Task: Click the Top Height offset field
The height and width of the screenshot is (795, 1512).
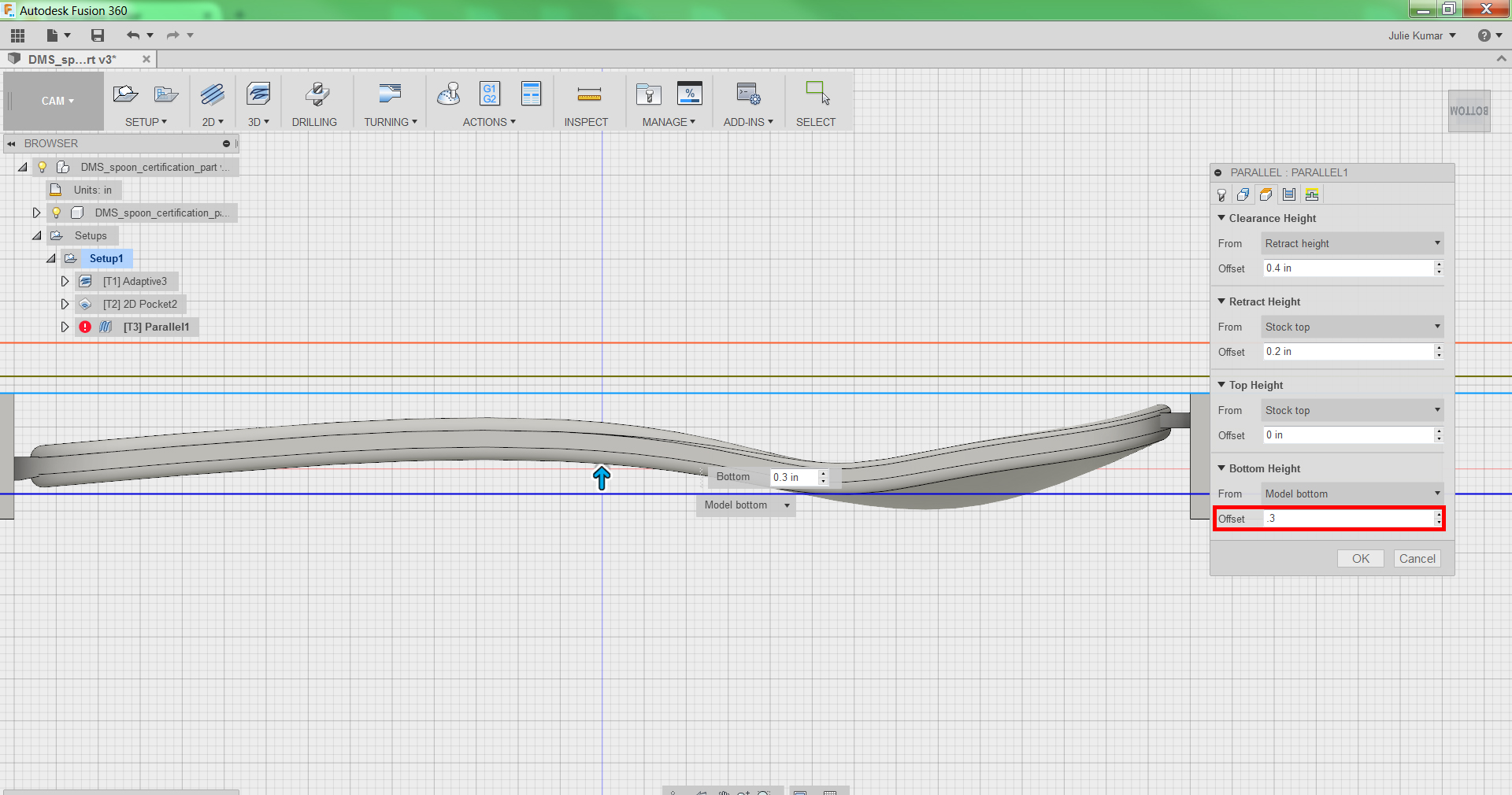Action: [1348, 435]
